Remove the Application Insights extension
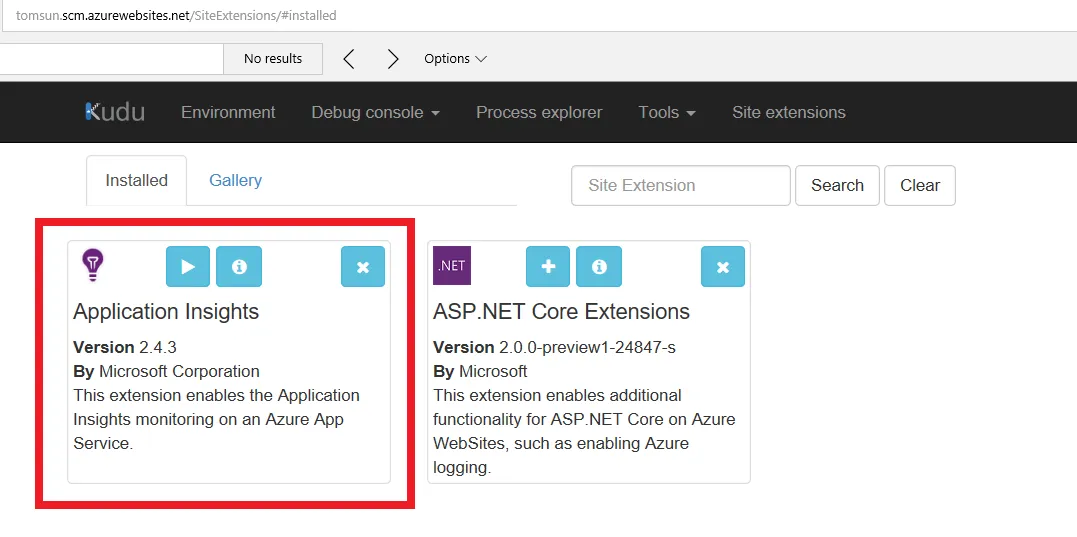Image resolution: width=1077 pixels, height=537 pixels. pyautogui.click(x=363, y=266)
